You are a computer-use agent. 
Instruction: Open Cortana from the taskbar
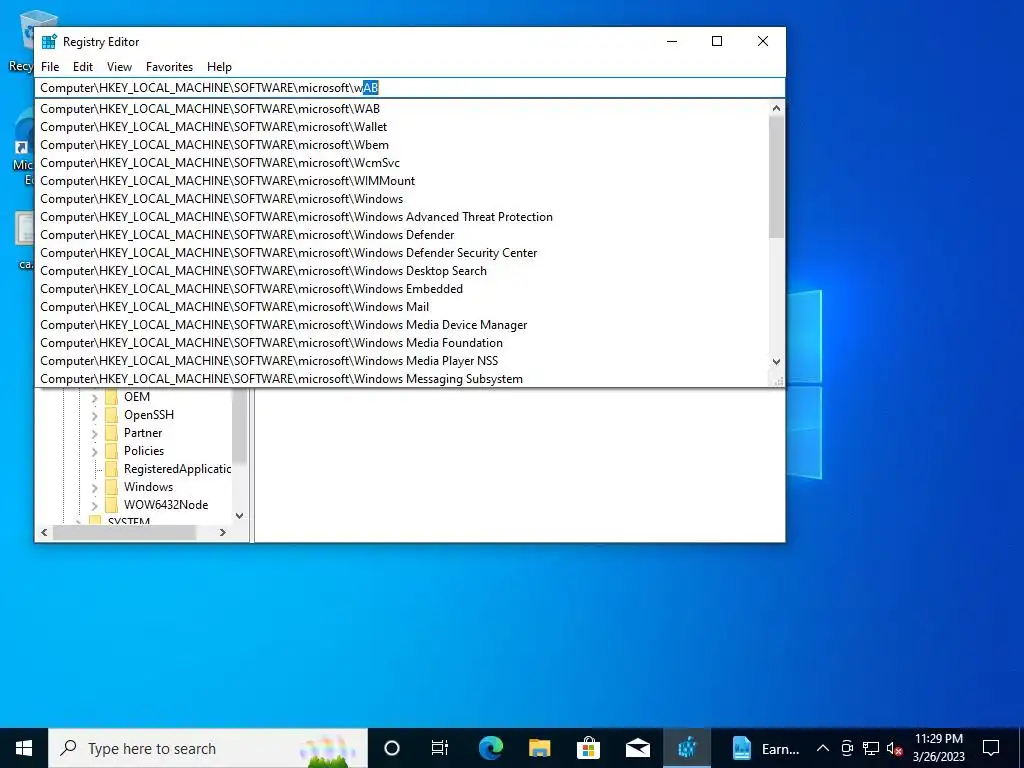pos(392,748)
